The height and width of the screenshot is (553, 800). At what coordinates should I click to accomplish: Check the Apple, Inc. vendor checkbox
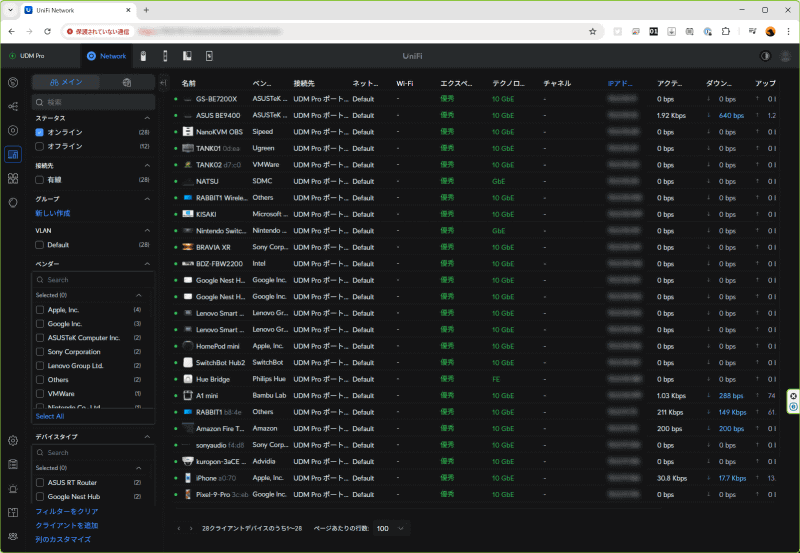pyautogui.click(x=40, y=310)
